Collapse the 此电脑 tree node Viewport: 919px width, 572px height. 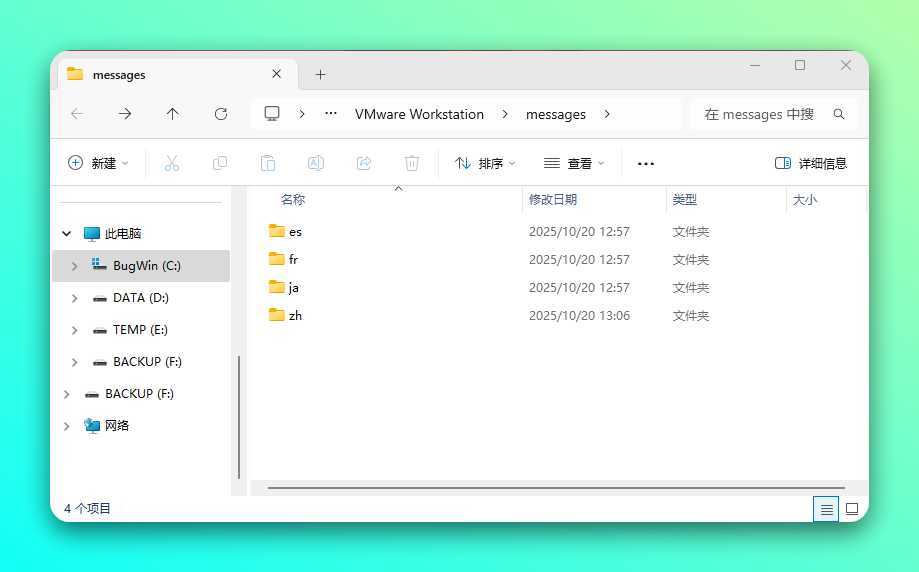click(67, 234)
